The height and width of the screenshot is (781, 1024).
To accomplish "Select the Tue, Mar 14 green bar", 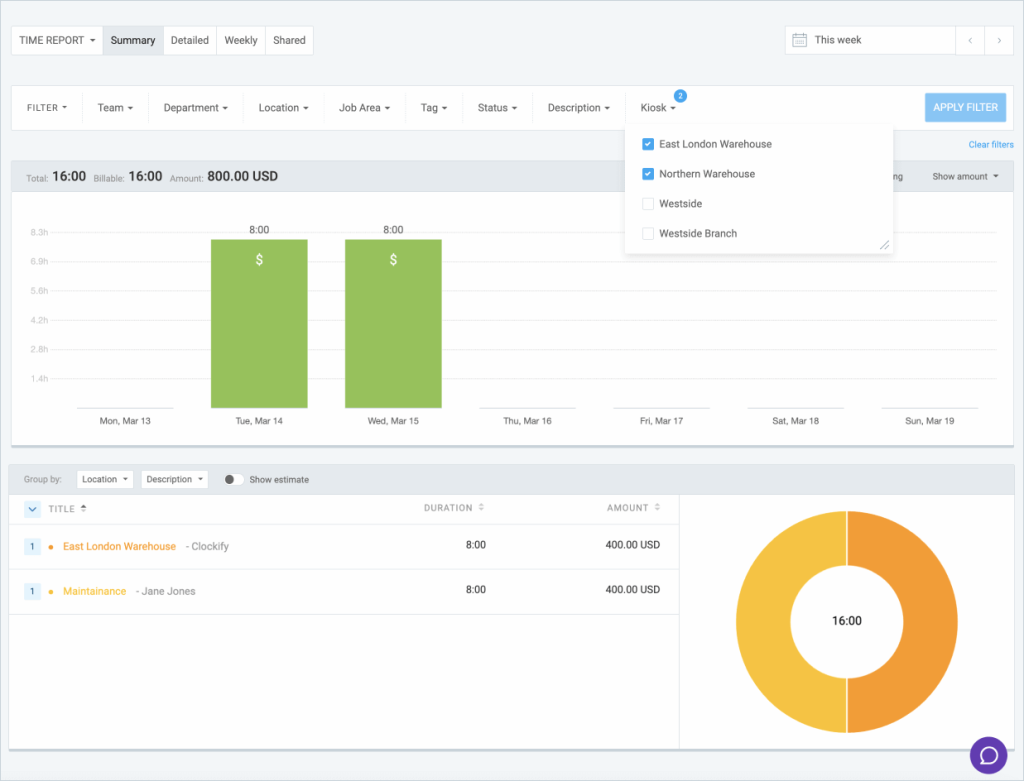I will click(259, 324).
